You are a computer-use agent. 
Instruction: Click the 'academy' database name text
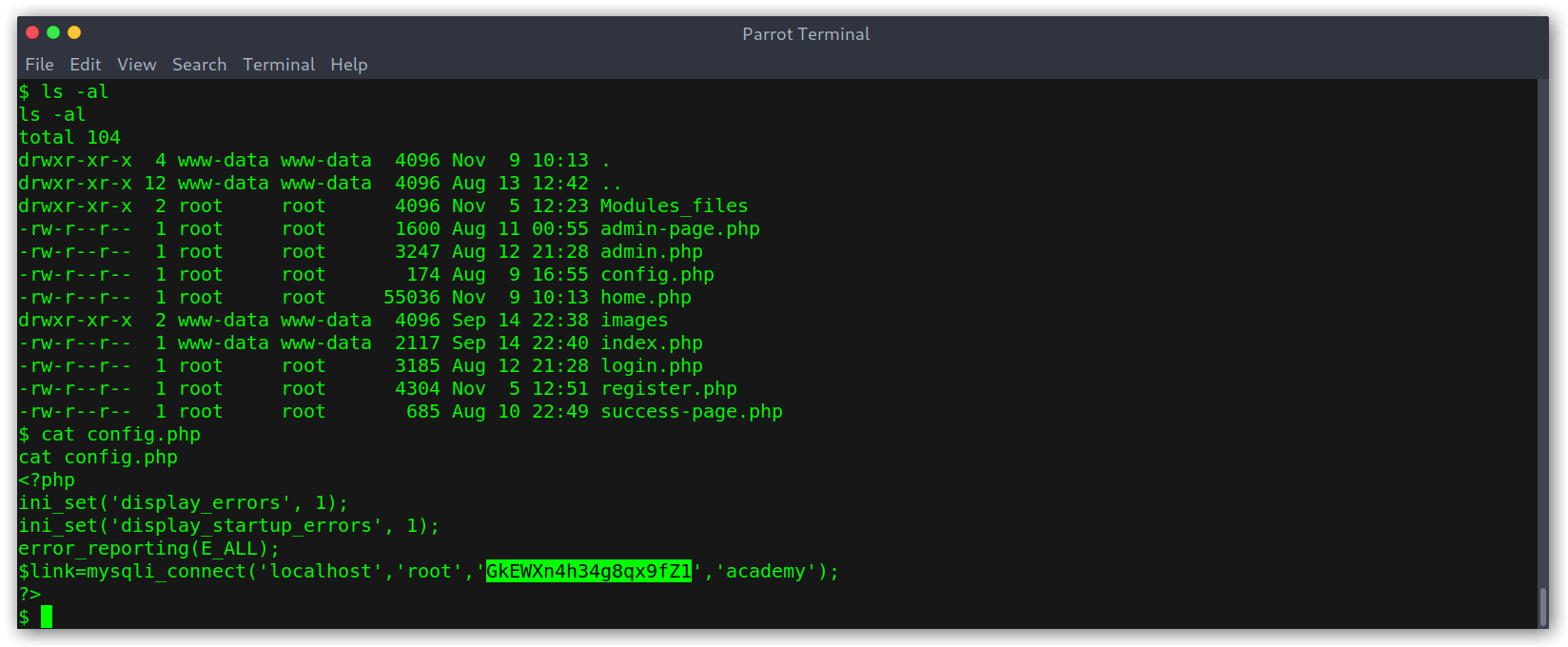point(766,572)
